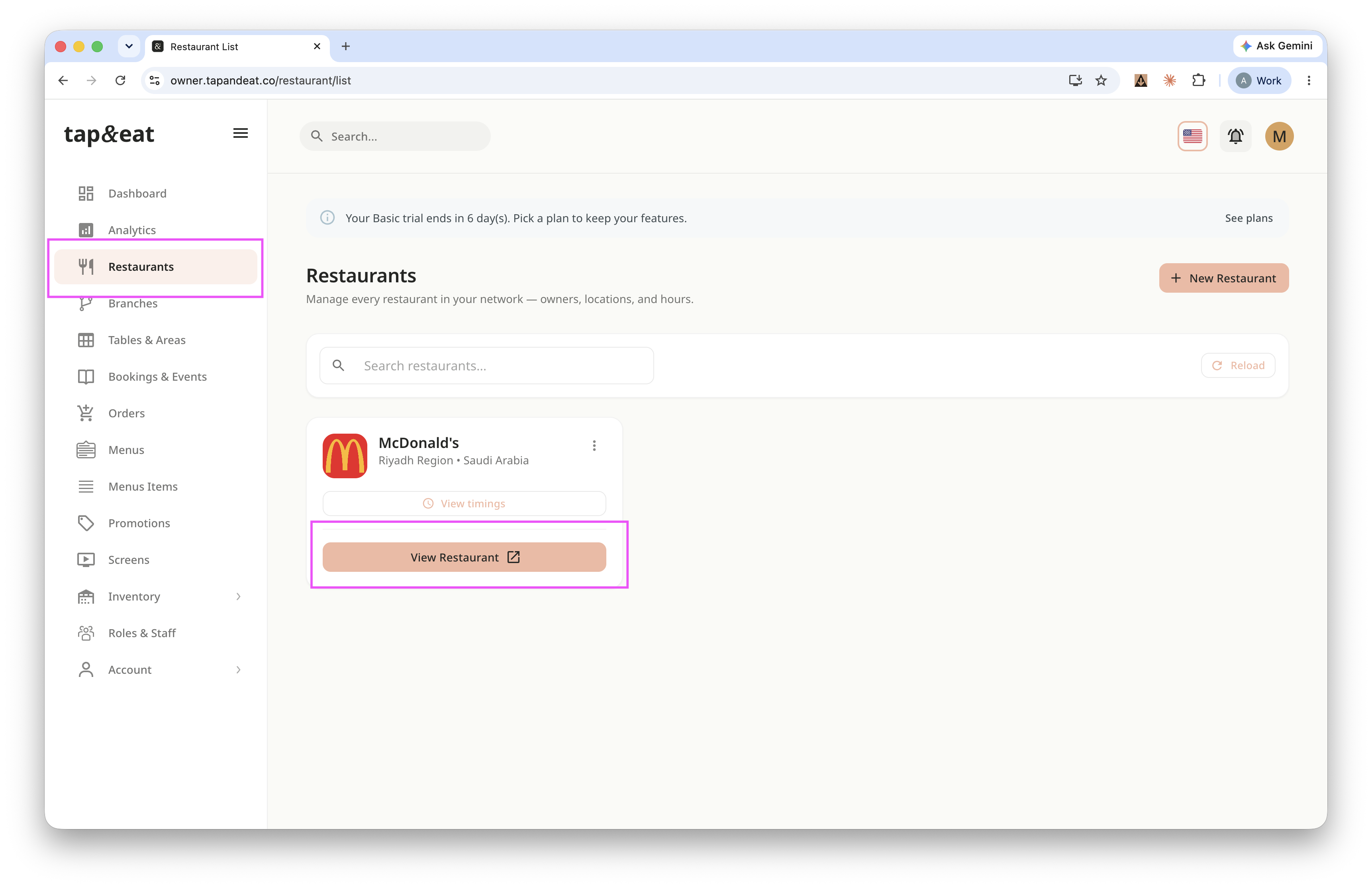Open a new browser tab
The height and width of the screenshot is (888, 1372).
click(x=346, y=46)
